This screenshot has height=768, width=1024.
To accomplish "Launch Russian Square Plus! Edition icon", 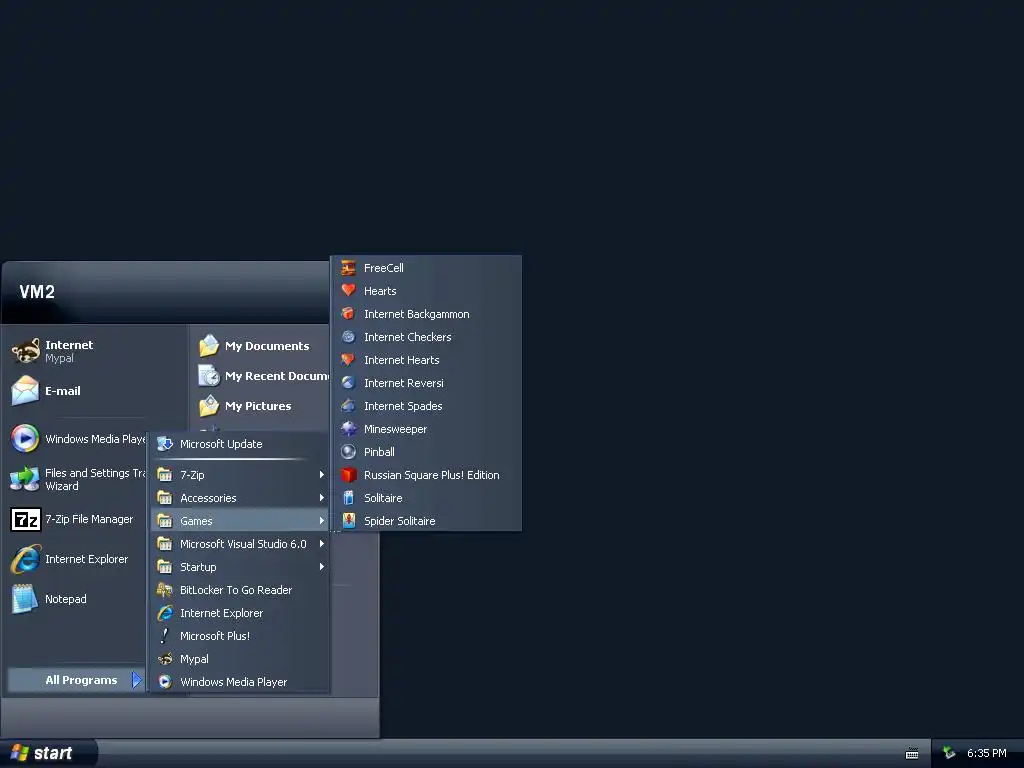I will [349, 475].
